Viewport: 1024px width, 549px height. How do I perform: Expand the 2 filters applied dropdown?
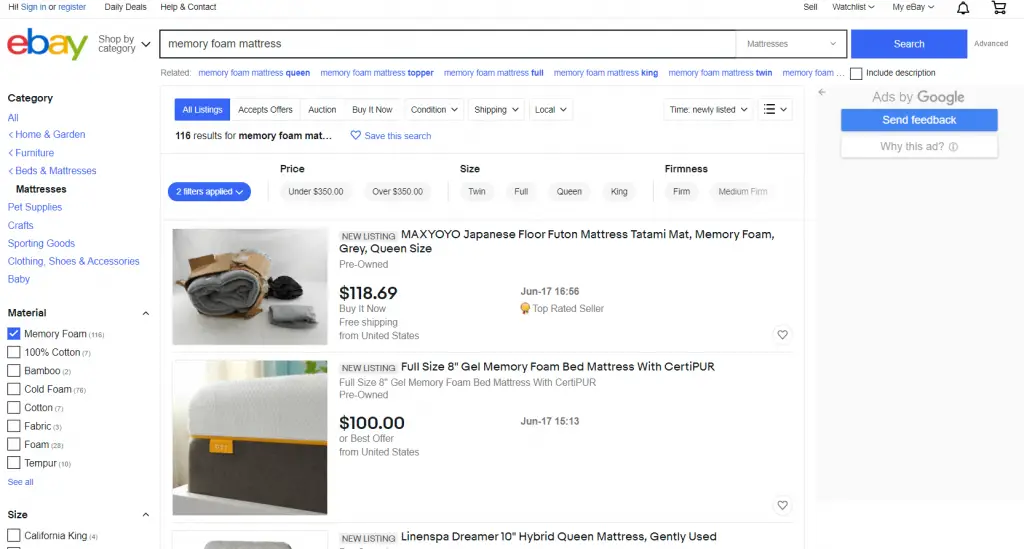[x=209, y=191]
